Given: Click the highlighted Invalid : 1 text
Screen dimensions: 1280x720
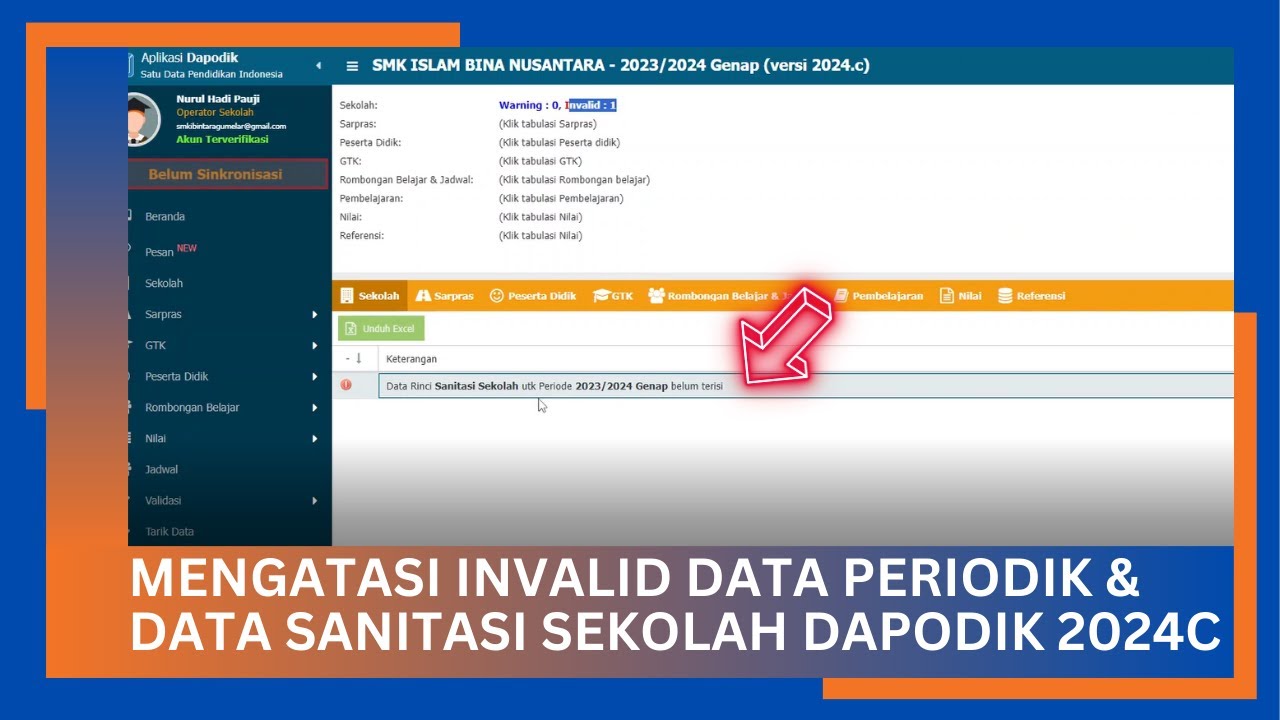Looking at the screenshot, I should click(x=593, y=105).
